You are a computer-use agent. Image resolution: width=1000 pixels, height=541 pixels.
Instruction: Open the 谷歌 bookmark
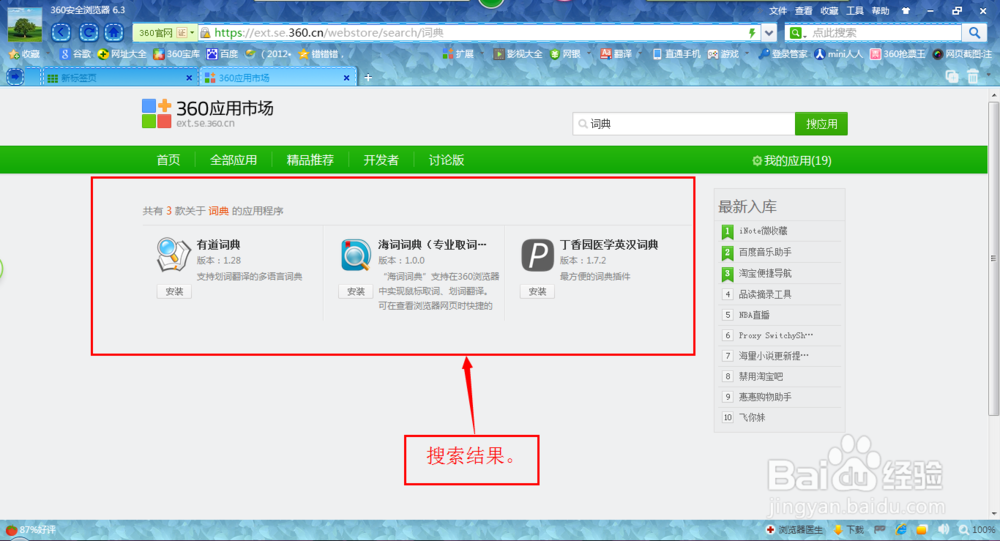[75, 54]
